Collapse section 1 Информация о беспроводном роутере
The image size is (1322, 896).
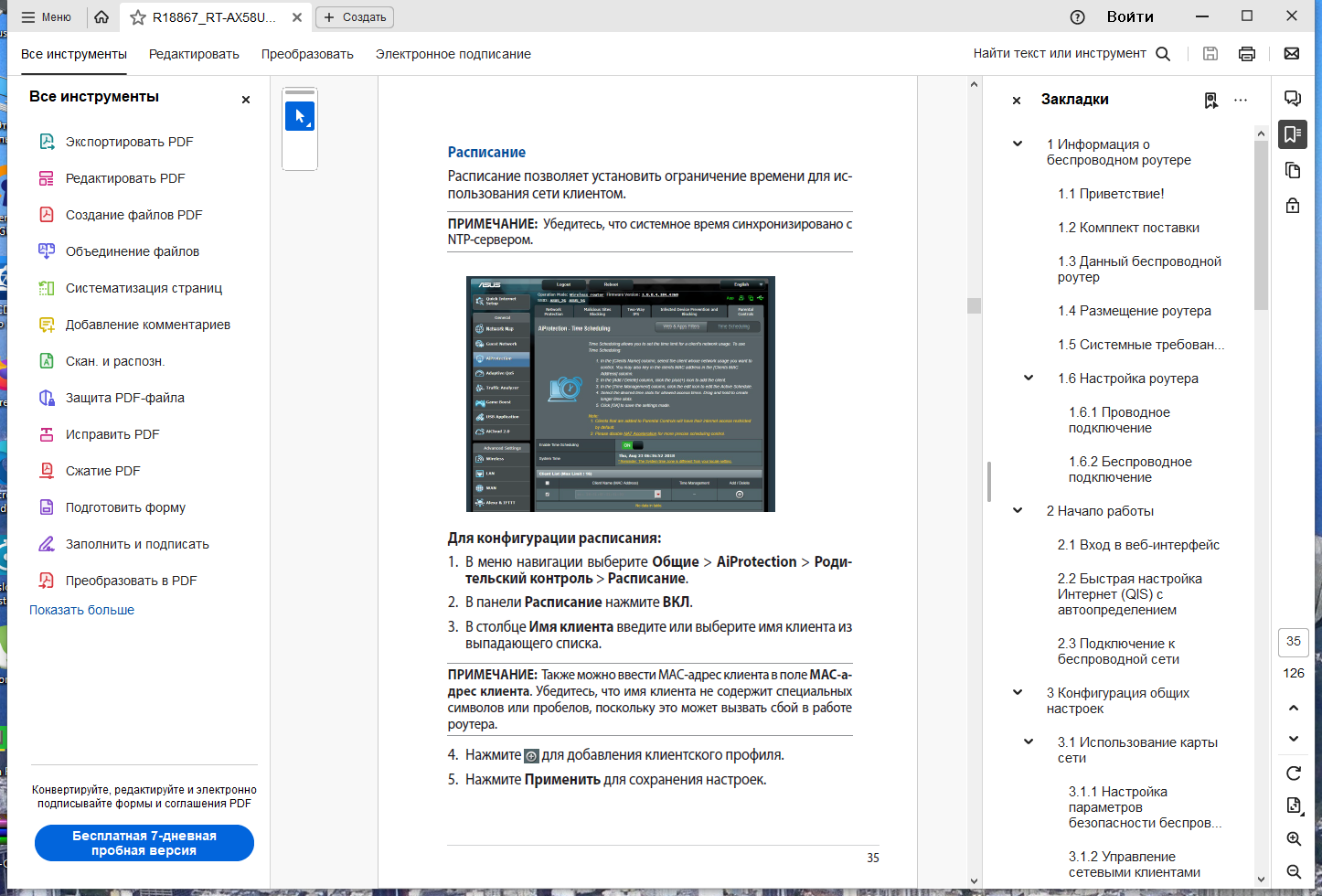1017,144
